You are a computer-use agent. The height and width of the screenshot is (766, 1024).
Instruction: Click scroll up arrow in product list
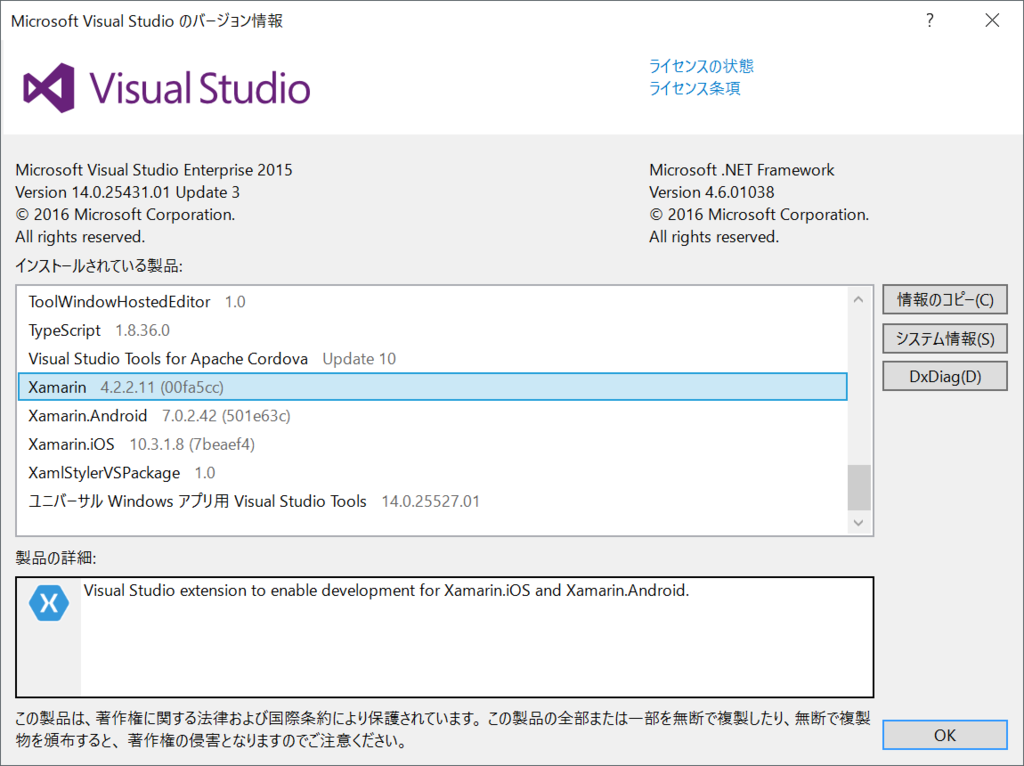[859, 299]
